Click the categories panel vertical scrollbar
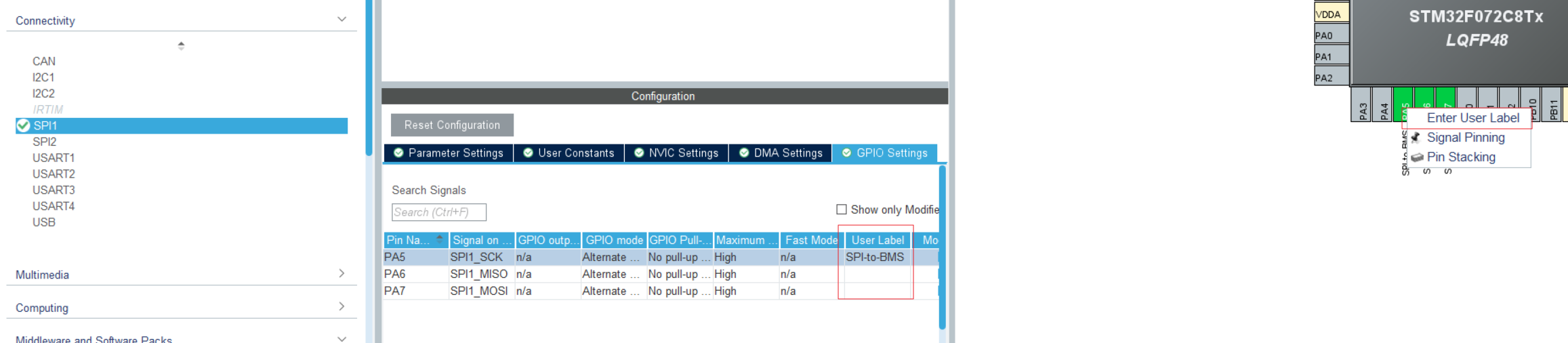This screenshot has height=343, width=1568. point(369,78)
